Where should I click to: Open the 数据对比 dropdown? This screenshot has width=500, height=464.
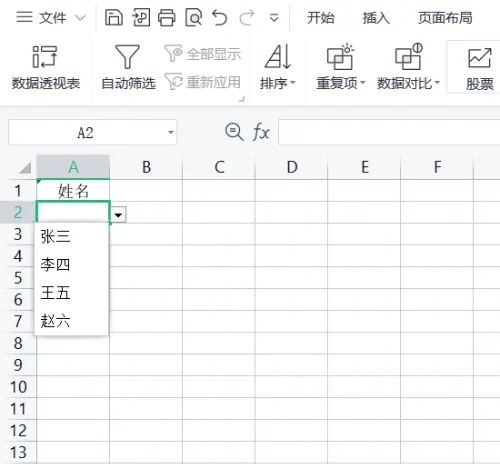[408, 68]
